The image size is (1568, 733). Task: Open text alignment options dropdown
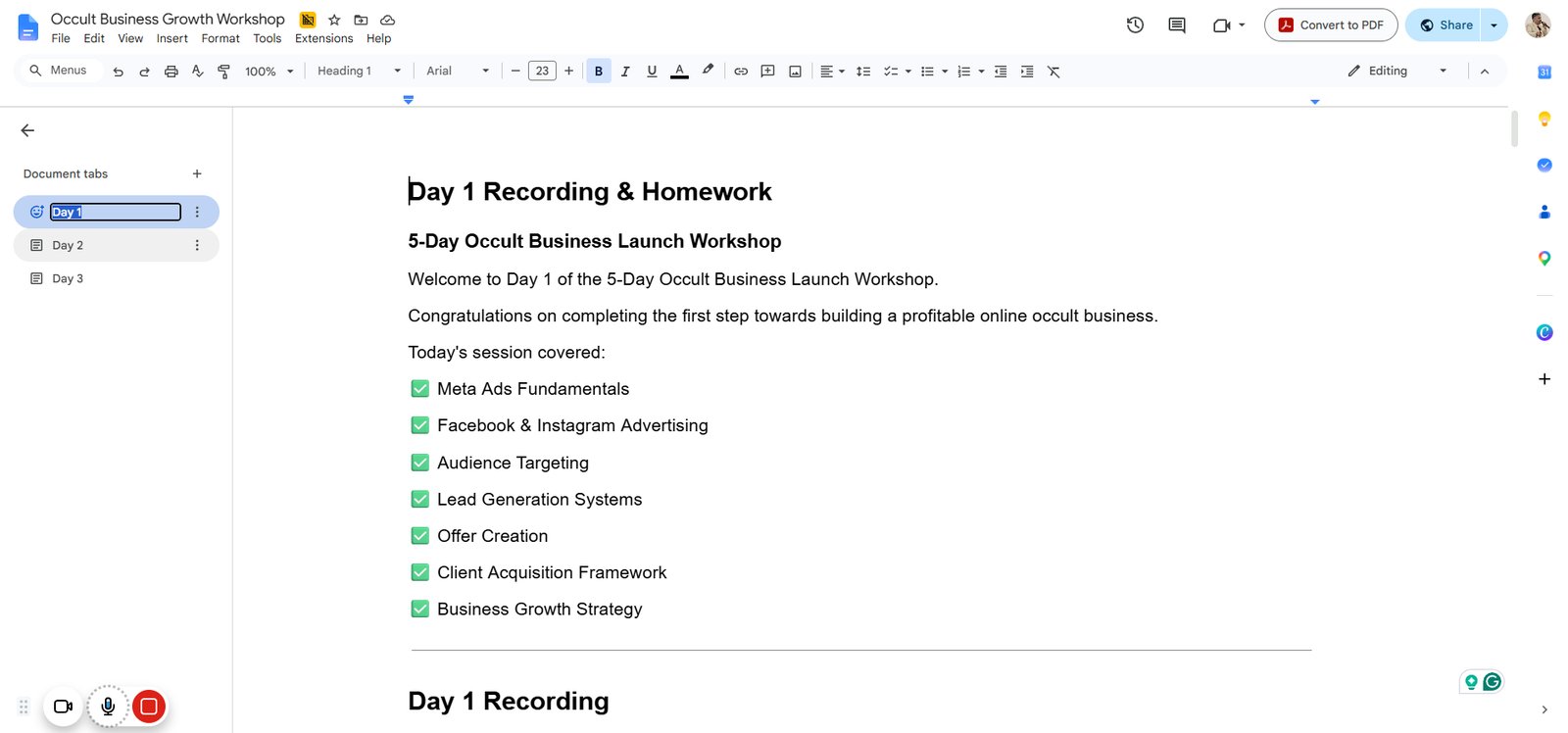pyautogui.click(x=832, y=72)
